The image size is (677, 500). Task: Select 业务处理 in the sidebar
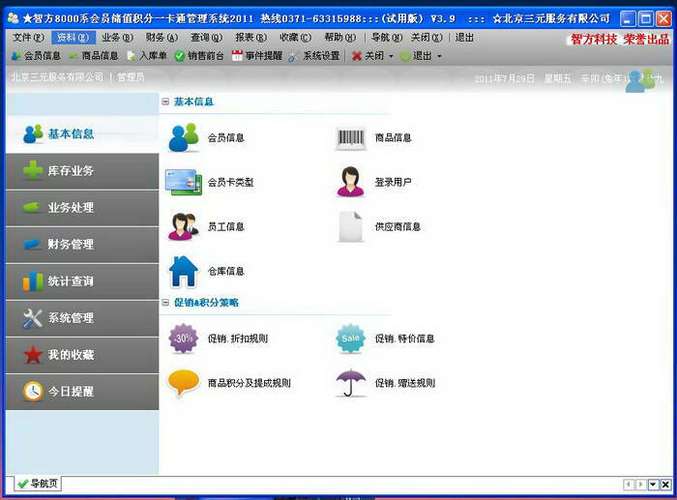82,208
